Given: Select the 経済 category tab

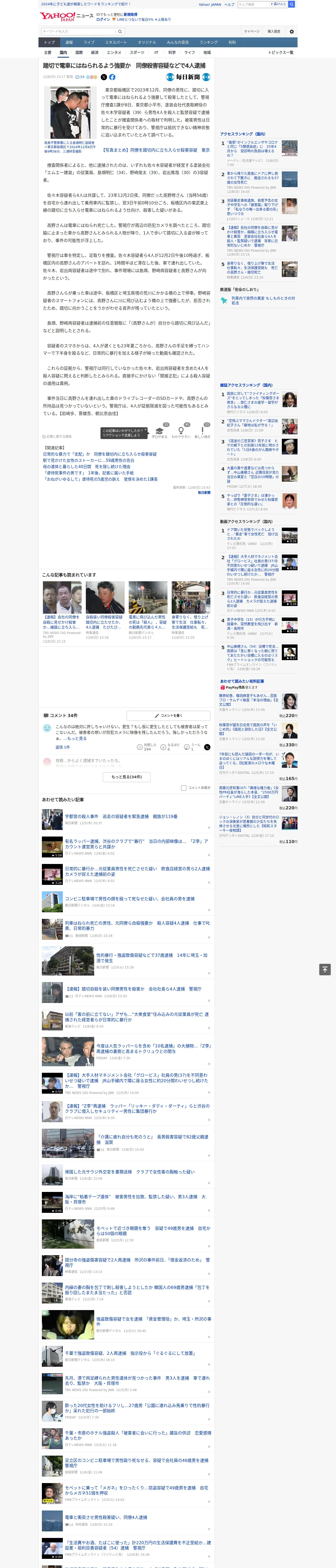Looking at the screenshot, I should click(94, 52).
